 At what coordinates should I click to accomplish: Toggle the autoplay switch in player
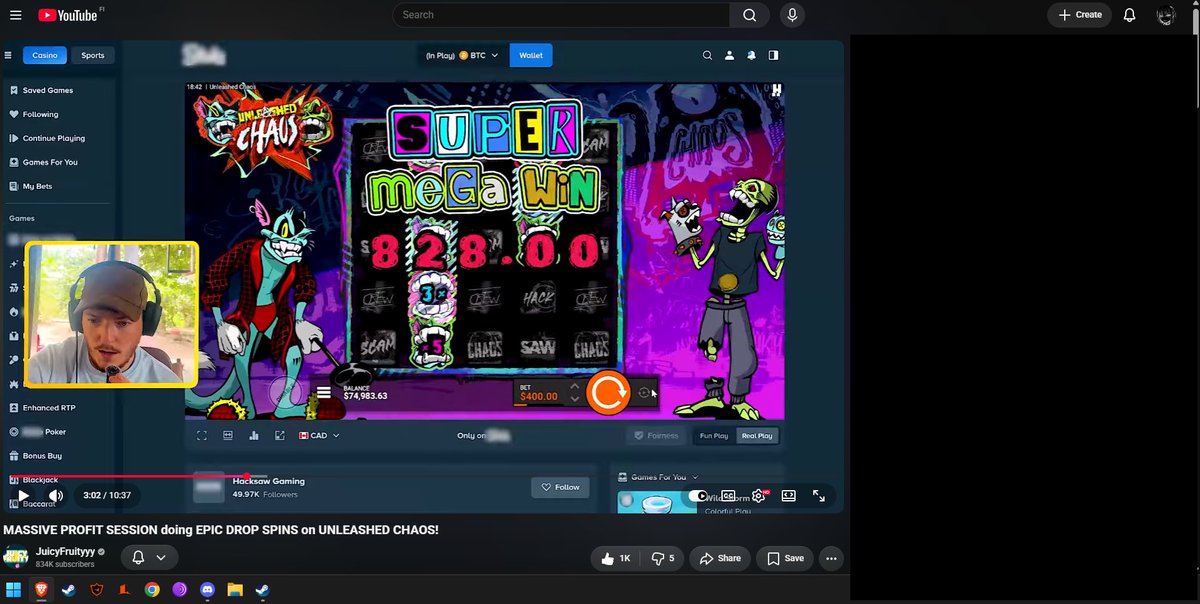click(x=698, y=495)
